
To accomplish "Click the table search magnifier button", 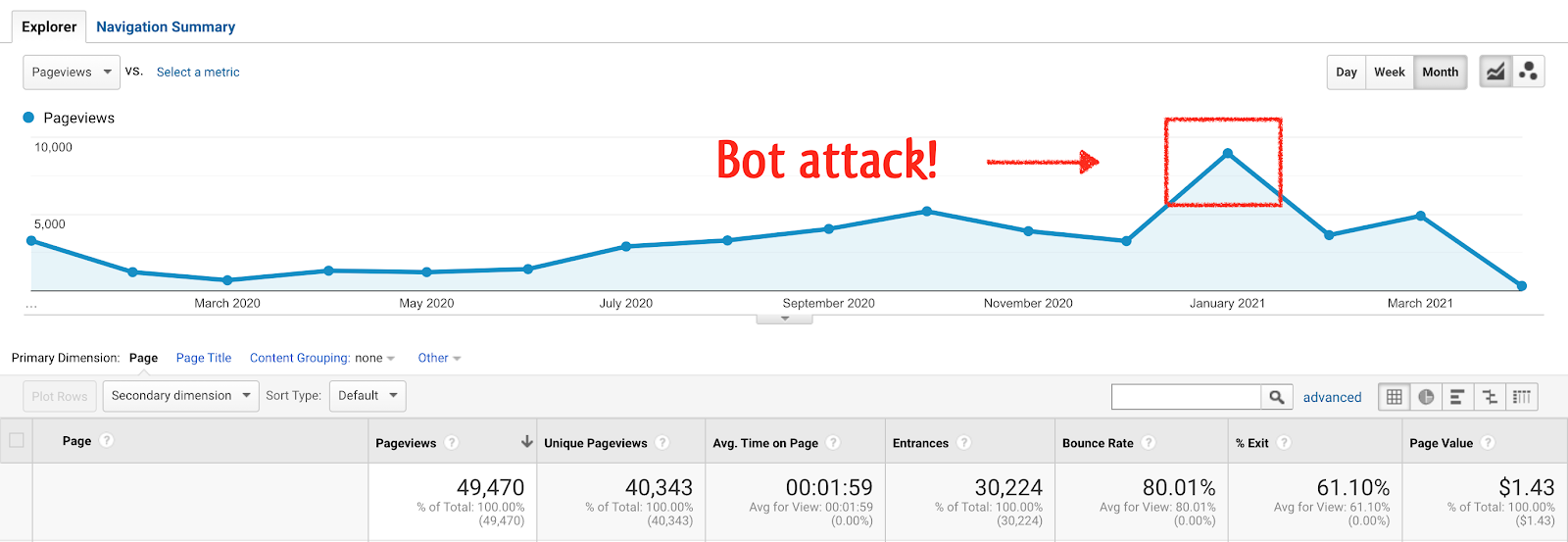I will [x=1277, y=397].
